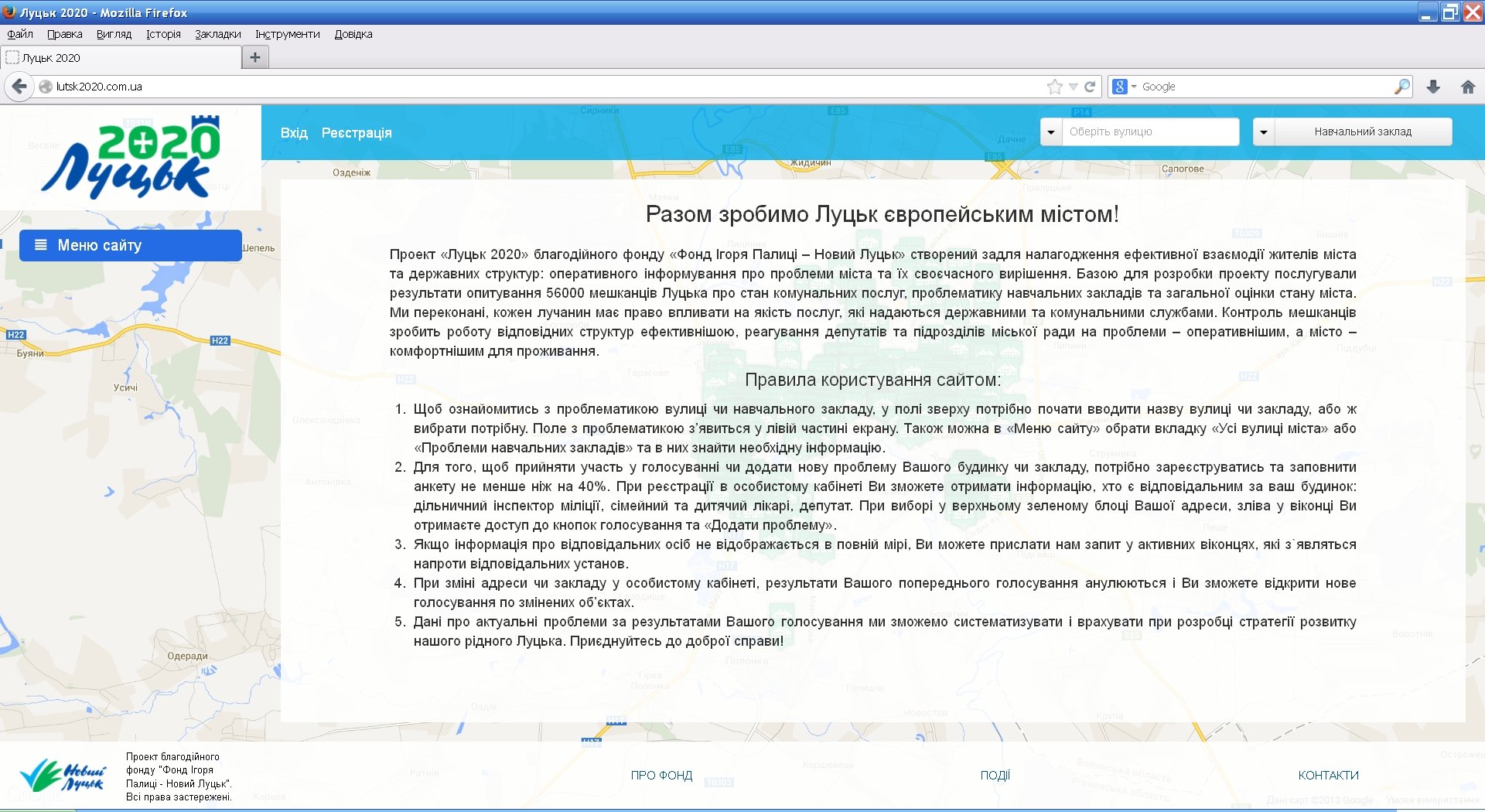Show URL history dropdown in address bar
The image size is (1485, 812).
click(x=1073, y=87)
